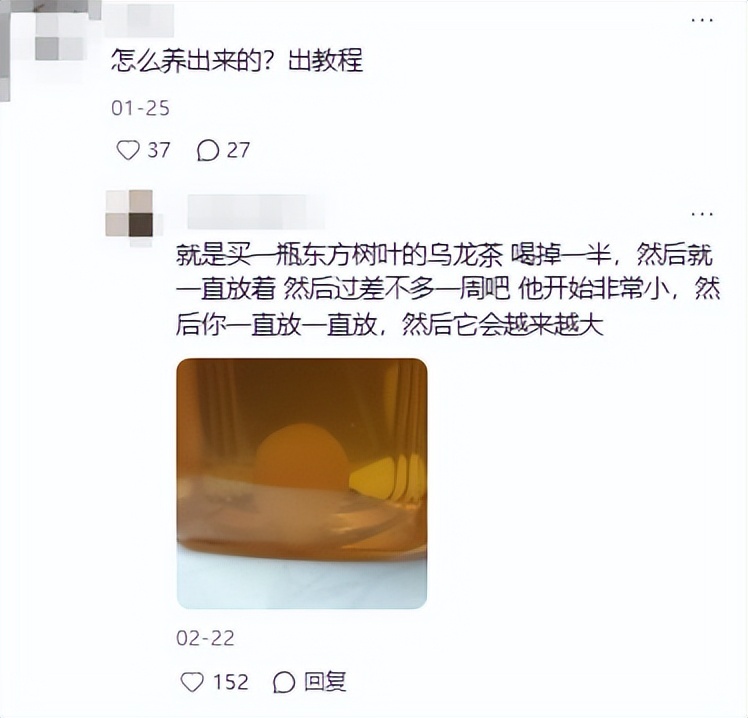Click the reply text about 东方树叶 oolong tea
The width and height of the screenshot is (748, 718).
pos(448,289)
